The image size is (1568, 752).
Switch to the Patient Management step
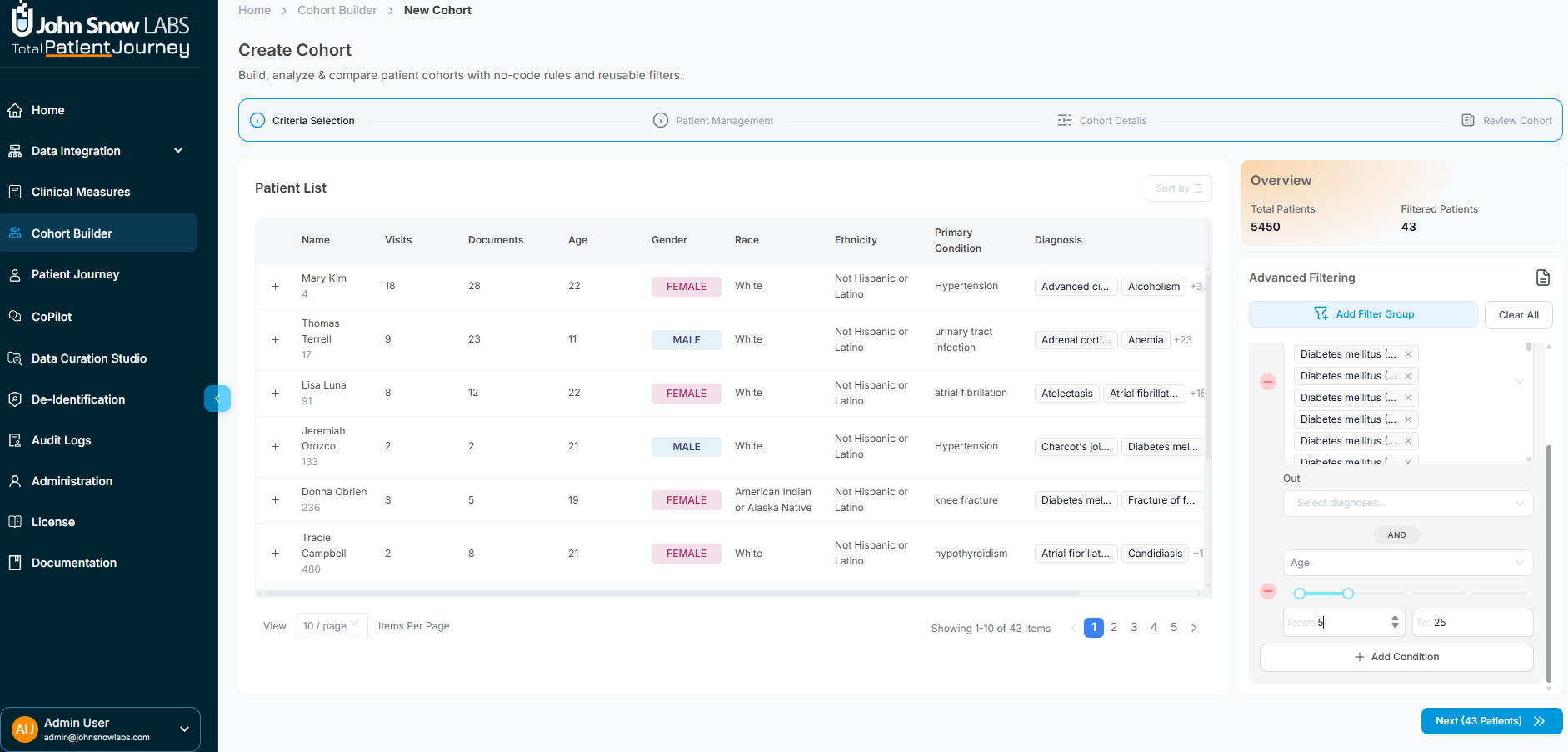tap(723, 121)
